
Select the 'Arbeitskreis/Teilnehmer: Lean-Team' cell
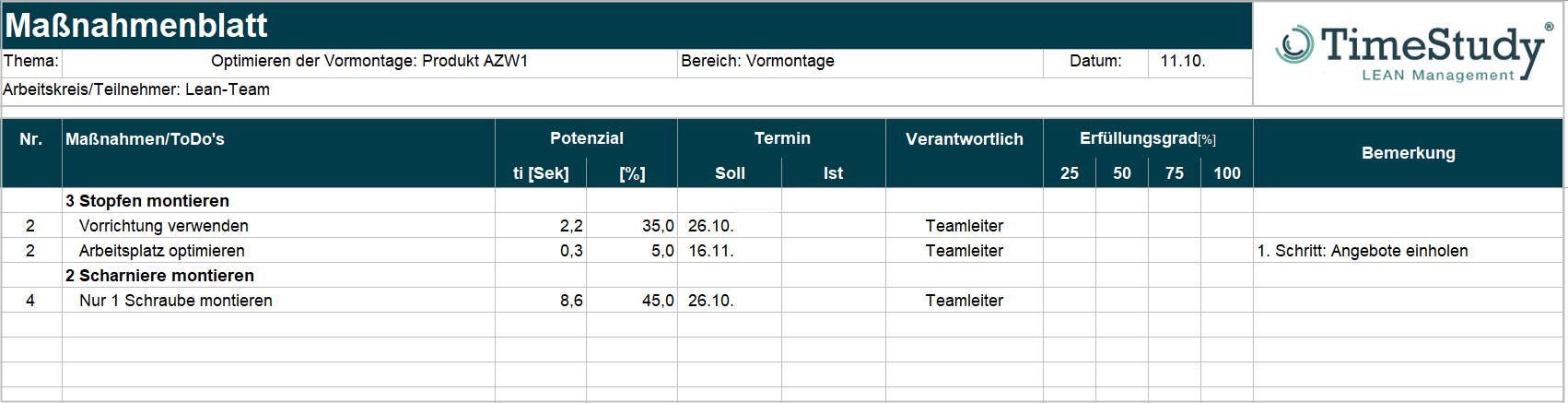tap(136, 89)
